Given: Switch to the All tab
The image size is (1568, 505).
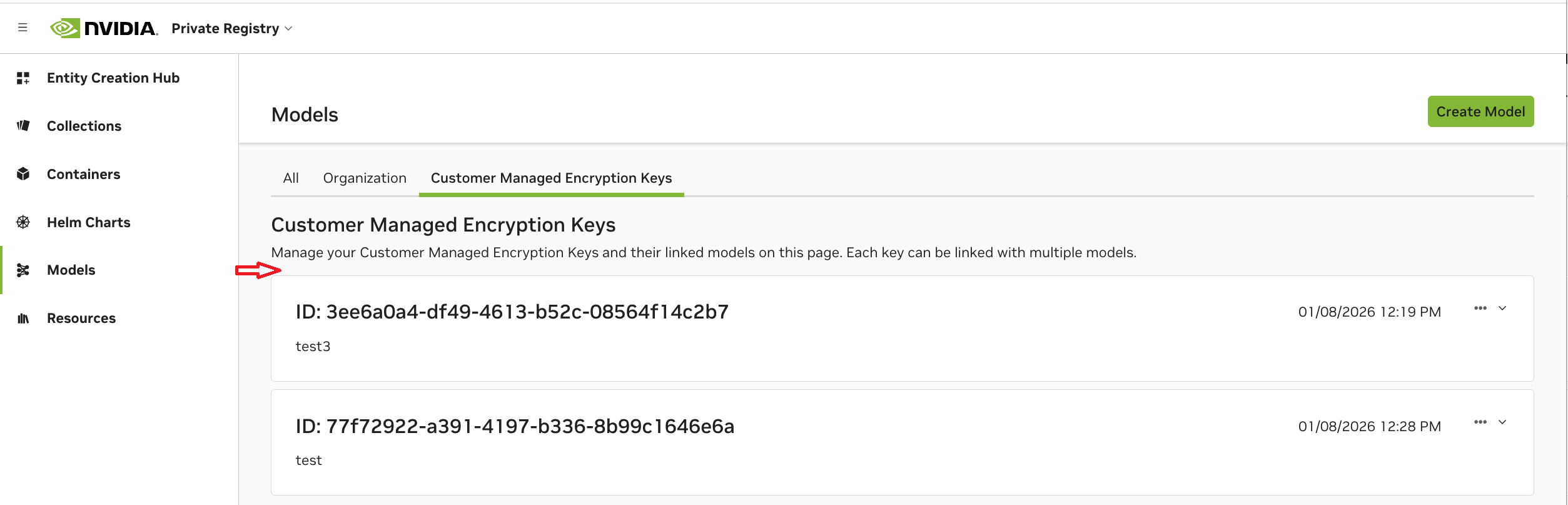Looking at the screenshot, I should 291,178.
